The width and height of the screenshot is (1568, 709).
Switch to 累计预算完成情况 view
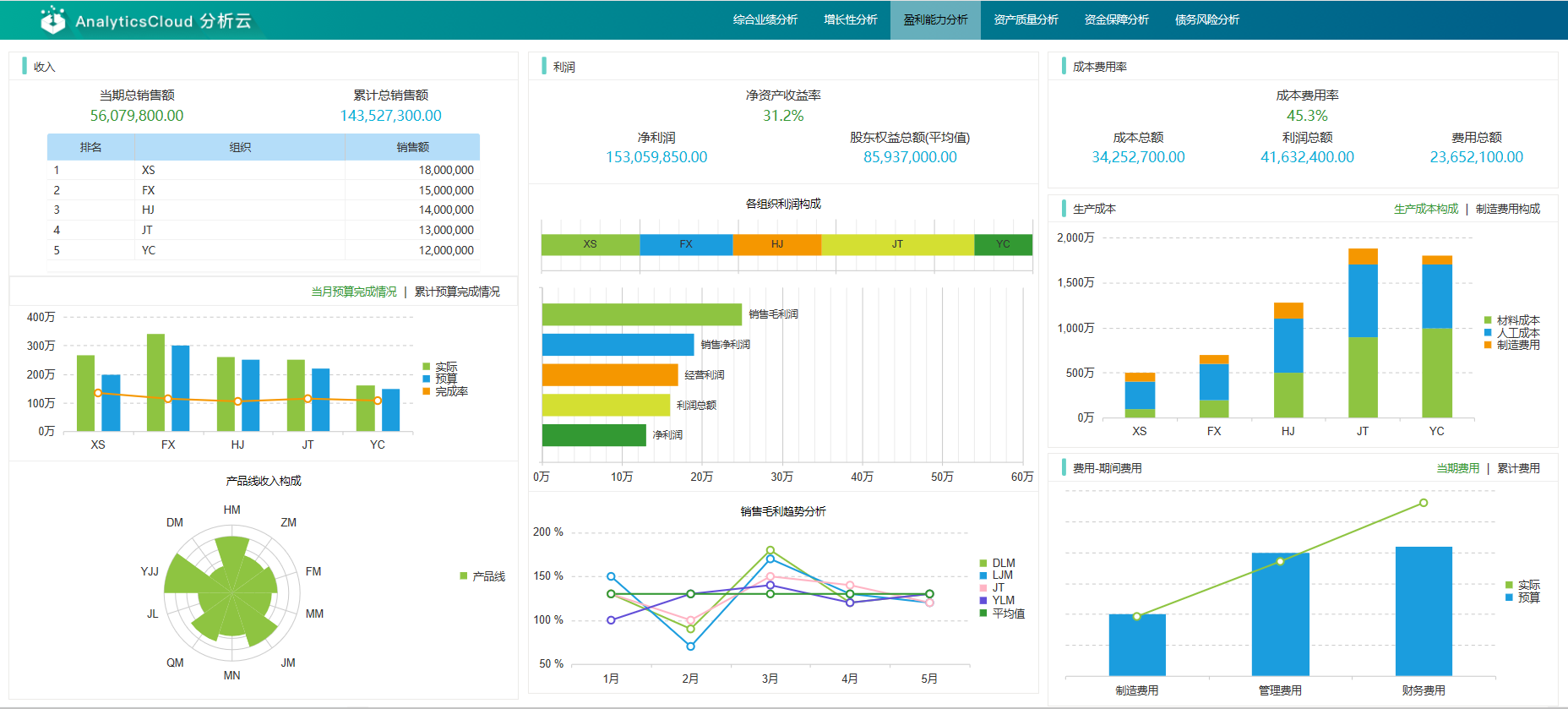(x=456, y=292)
